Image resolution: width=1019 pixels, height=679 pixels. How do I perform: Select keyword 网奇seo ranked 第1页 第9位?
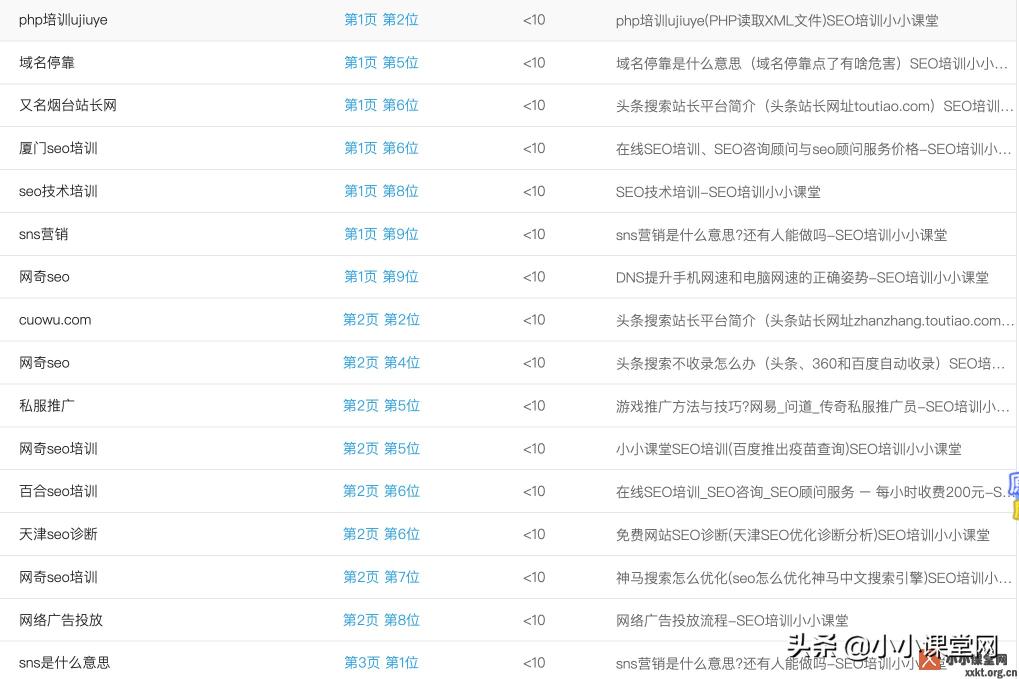(44, 277)
